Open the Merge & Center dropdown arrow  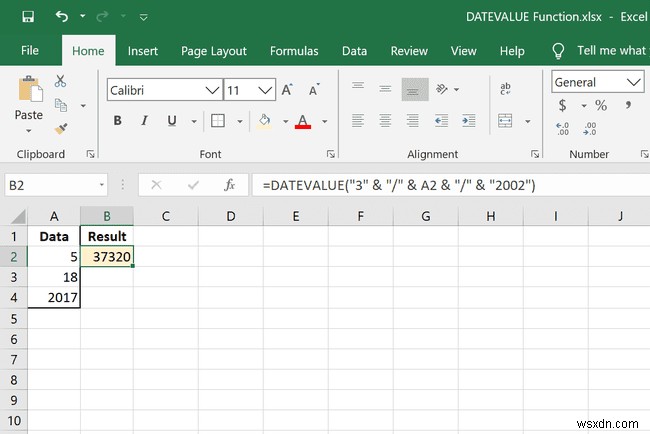(528, 121)
